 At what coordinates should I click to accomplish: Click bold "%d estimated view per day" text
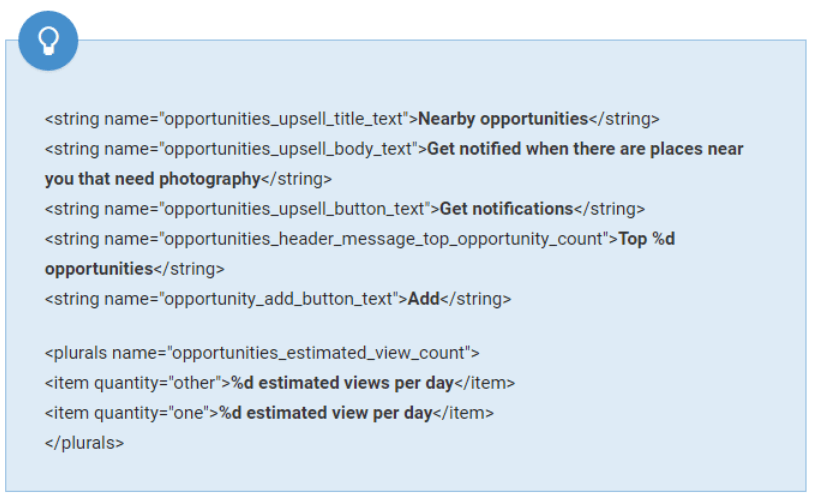click(326, 413)
